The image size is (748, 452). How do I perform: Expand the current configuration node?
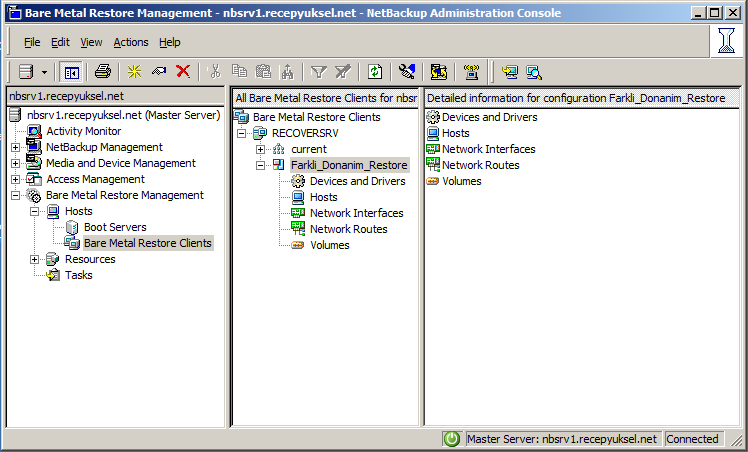[x=260, y=149]
